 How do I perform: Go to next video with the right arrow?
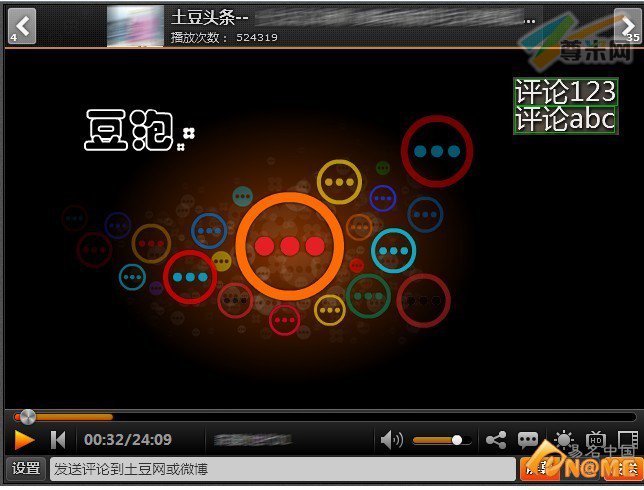[627, 26]
